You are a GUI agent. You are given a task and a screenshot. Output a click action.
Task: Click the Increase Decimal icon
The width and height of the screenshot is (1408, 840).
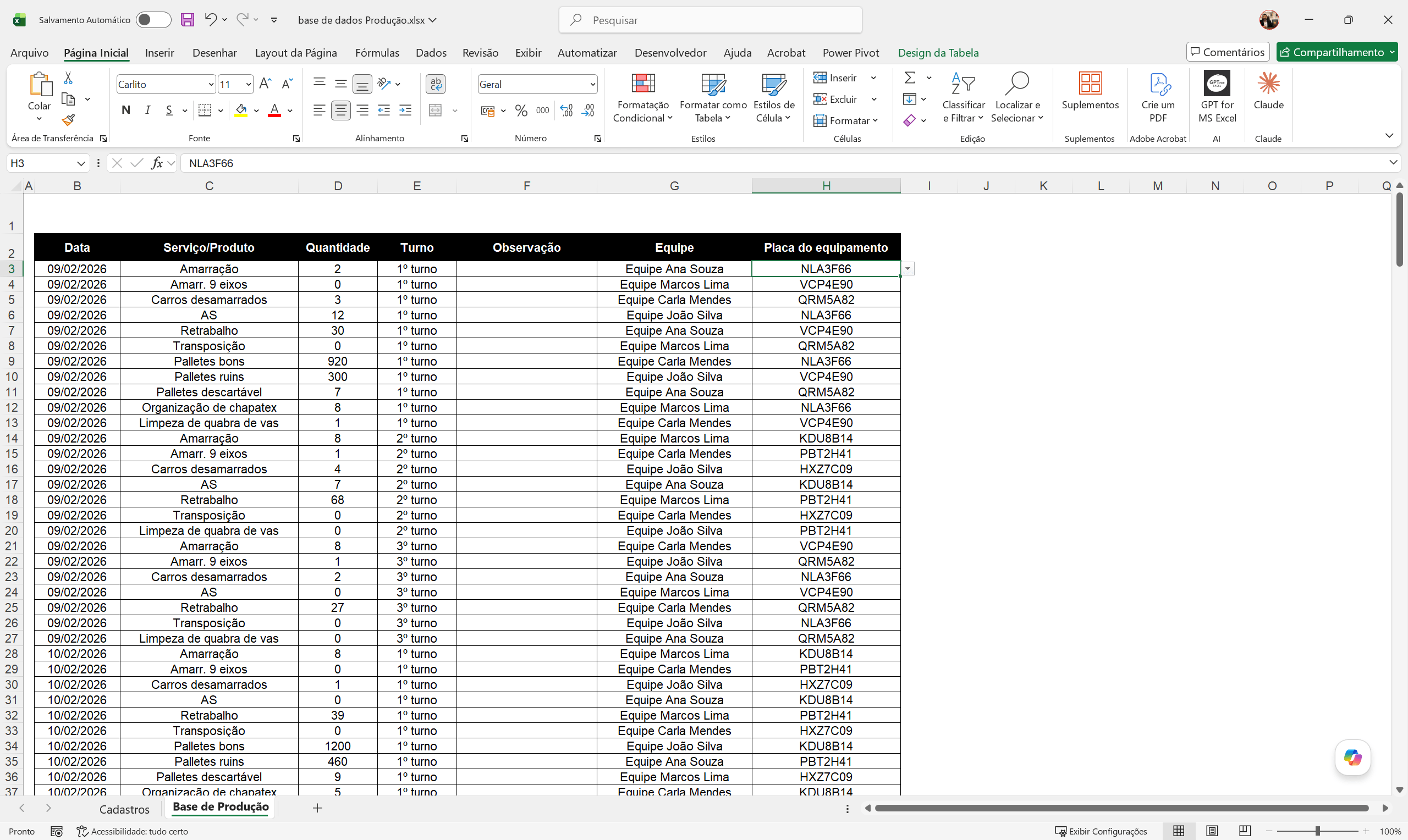pos(566,110)
